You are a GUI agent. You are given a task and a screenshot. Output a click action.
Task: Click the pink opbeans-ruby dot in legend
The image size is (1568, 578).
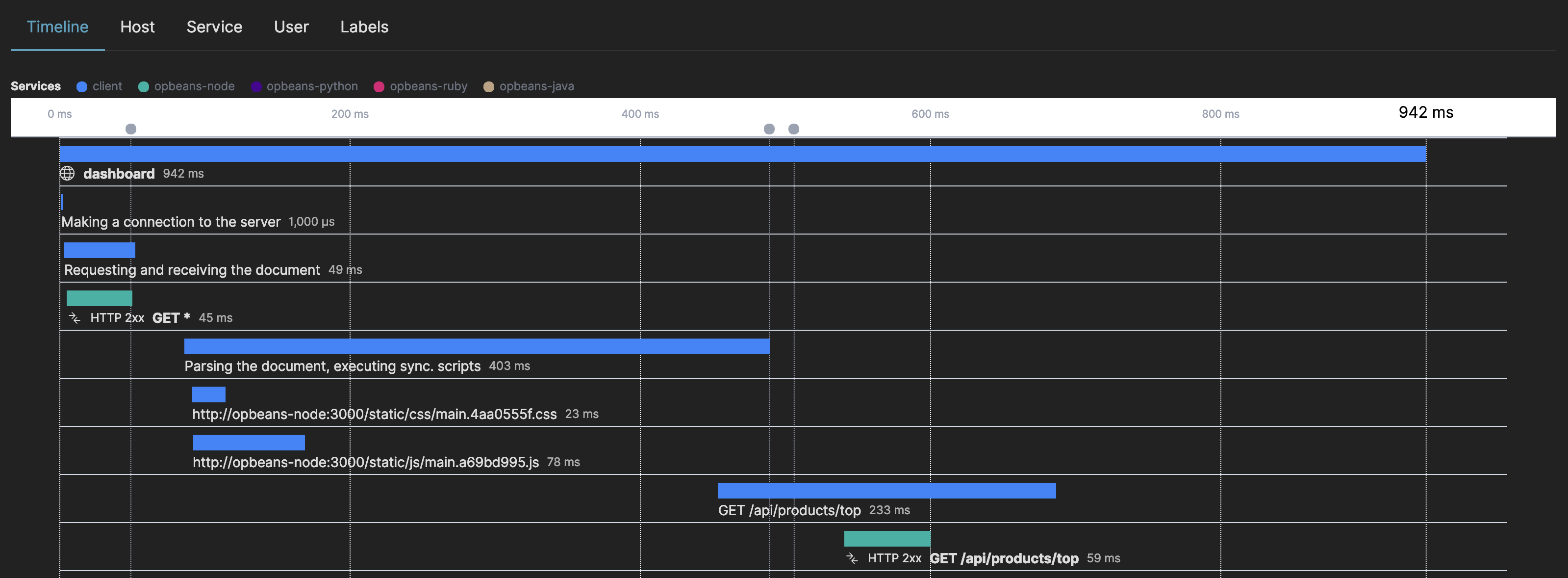point(379,86)
